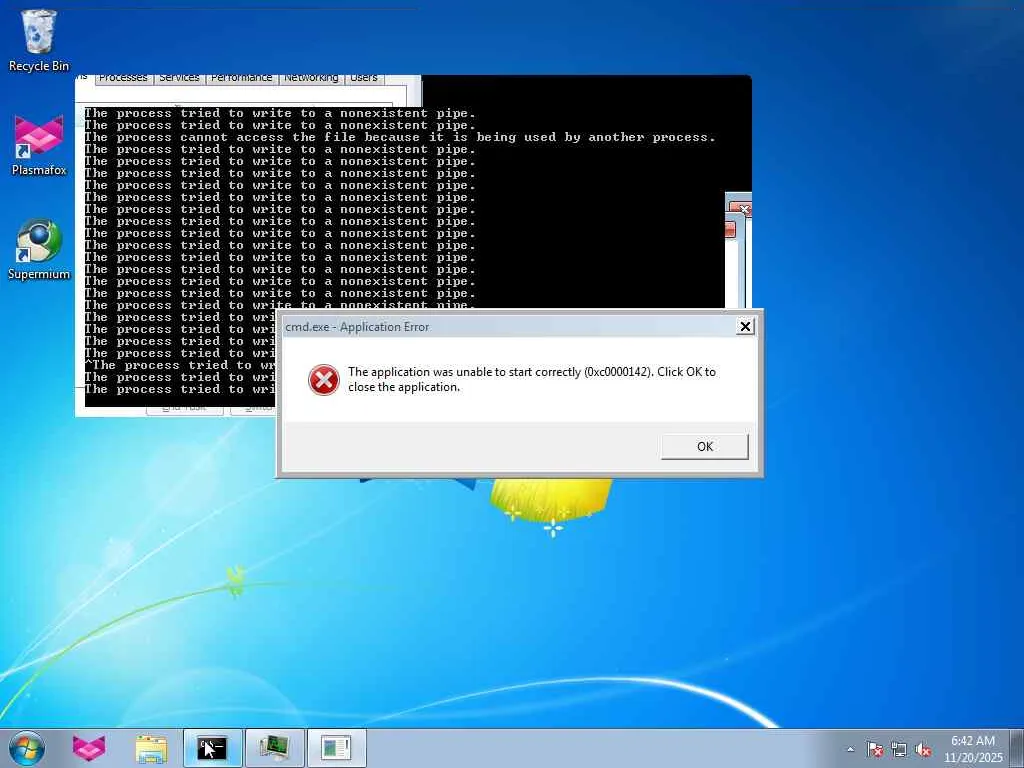Select the Supermium desktop shortcut

click(x=39, y=249)
